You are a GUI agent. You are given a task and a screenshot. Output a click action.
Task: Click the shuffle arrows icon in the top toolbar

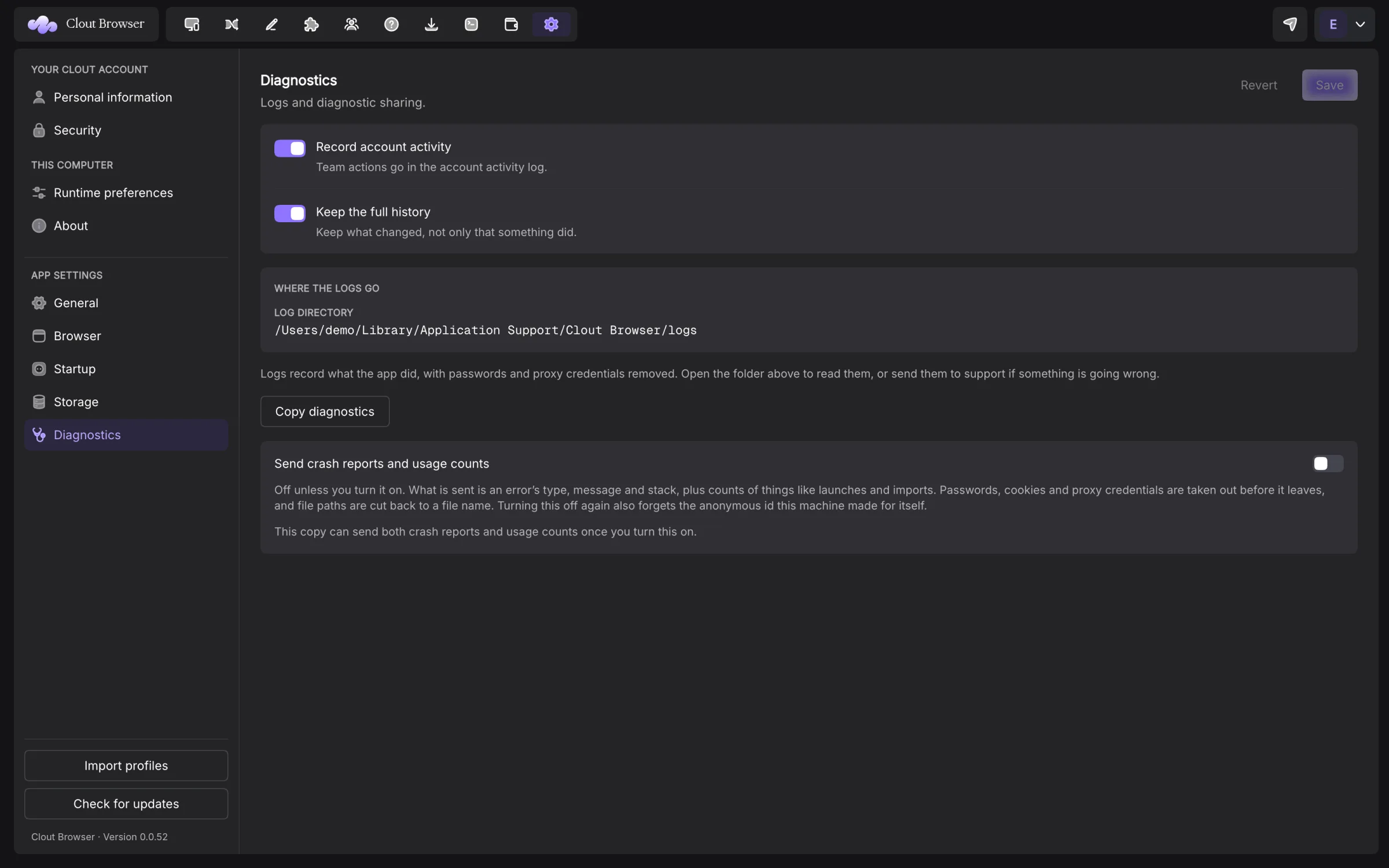(x=231, y=24)
